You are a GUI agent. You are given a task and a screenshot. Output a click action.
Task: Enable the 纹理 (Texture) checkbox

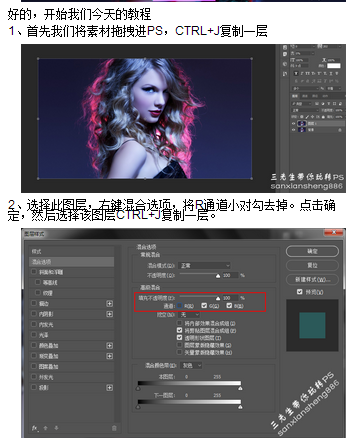pyautogui.click(x=38, y=293)
